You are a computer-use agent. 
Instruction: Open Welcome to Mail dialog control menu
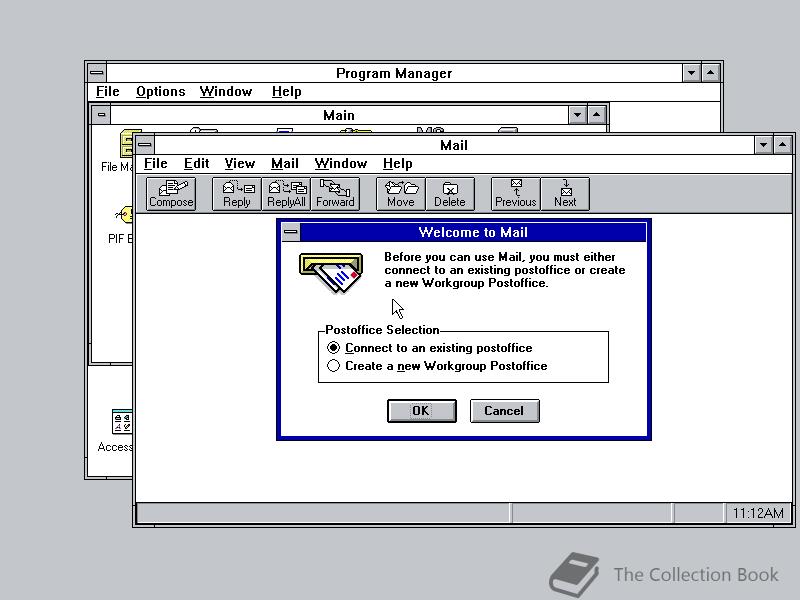[291, 232]
